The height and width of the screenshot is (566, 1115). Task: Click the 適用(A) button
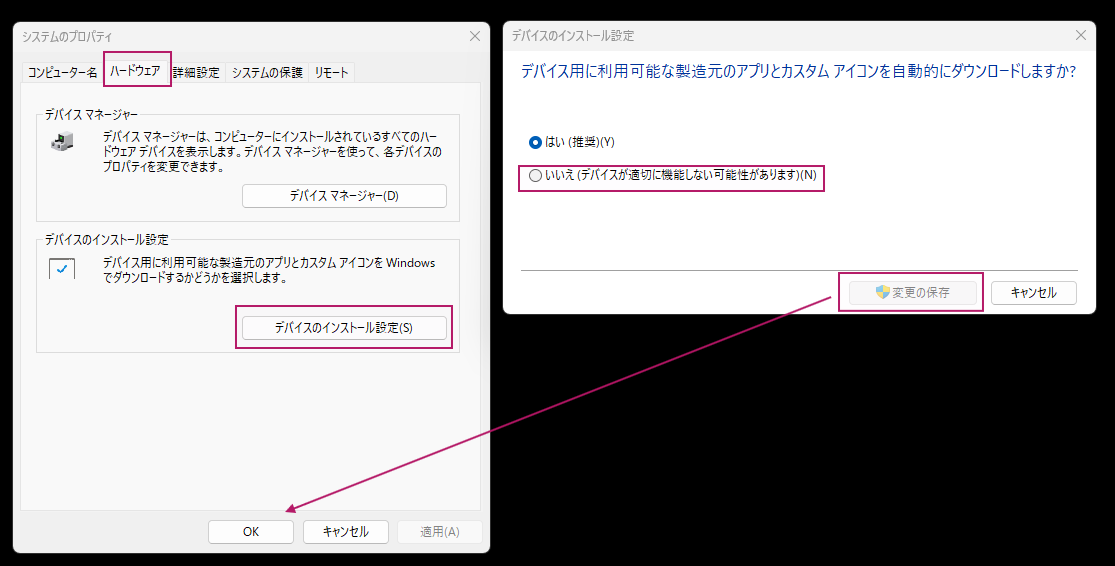[x=440, y=532]
